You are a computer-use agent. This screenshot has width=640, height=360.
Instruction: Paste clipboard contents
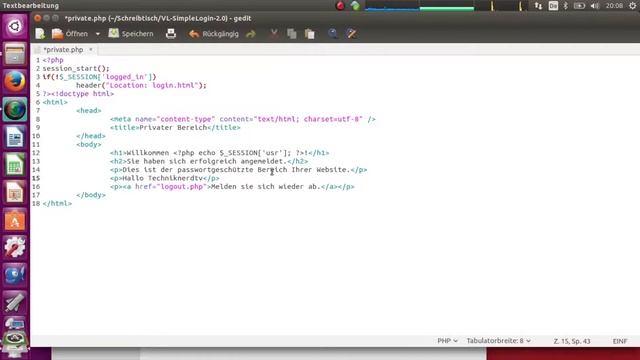coord(310,34)
